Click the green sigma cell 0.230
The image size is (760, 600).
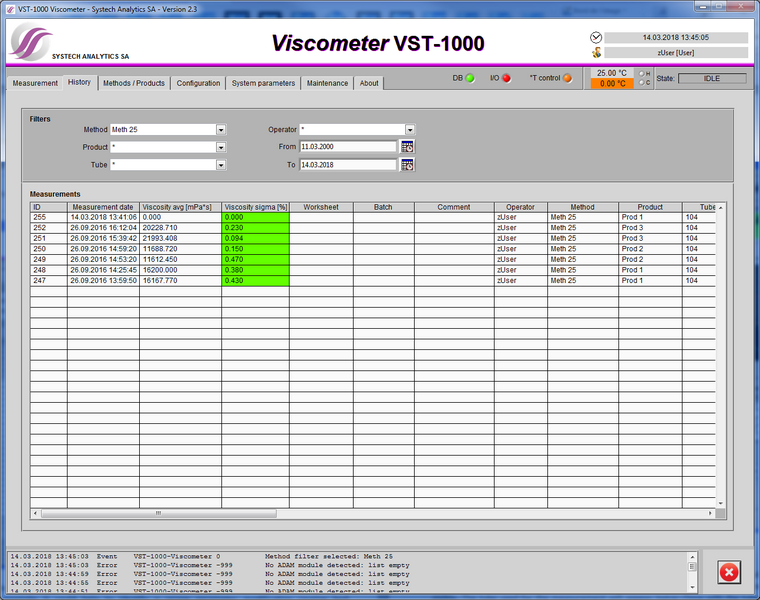(255, 228)
